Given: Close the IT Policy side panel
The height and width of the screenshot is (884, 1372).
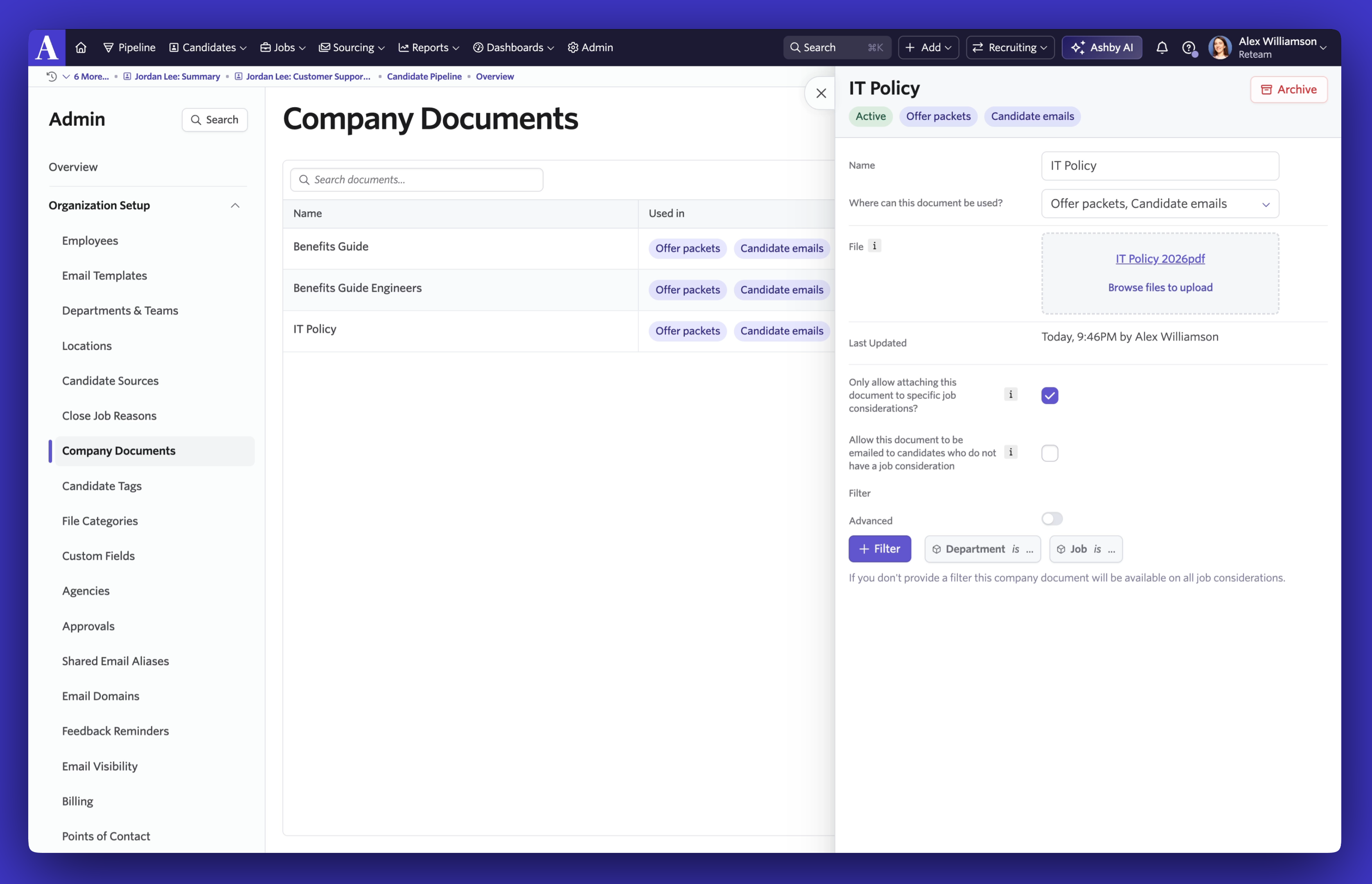Looking at the screenshot, I should (821, 93).
